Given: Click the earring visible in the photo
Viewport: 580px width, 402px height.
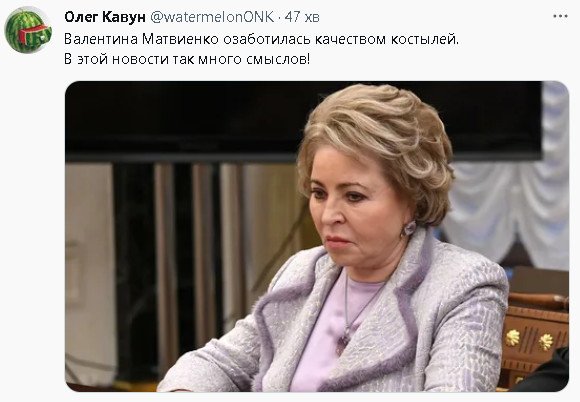Looking at the screenshot, I should 409,228.
